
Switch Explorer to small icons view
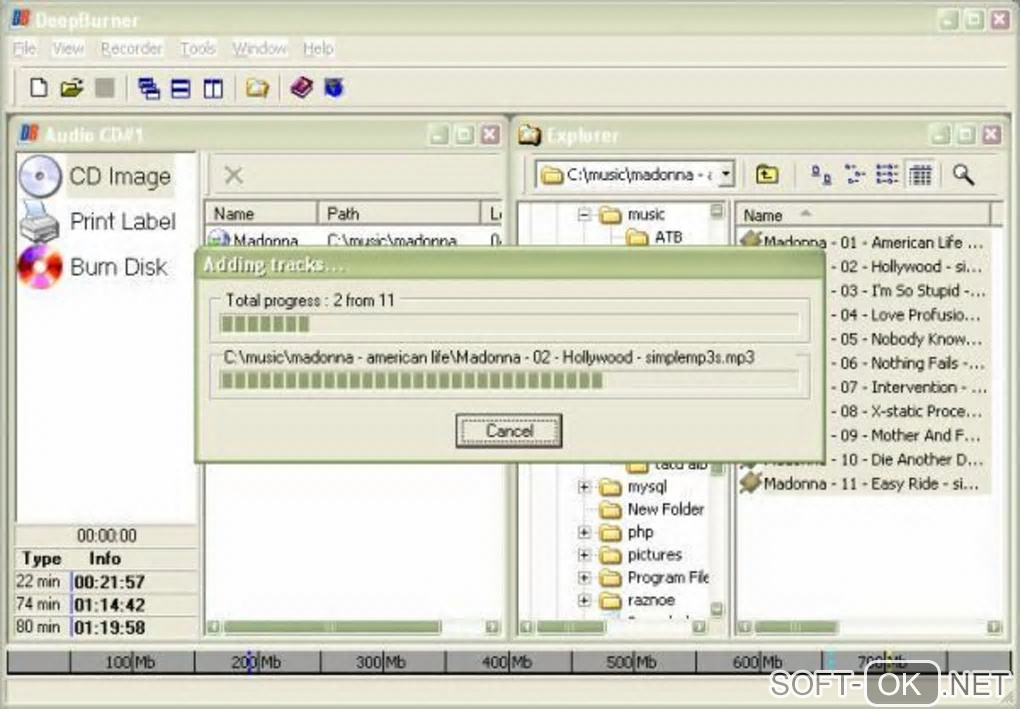pos(854,174)
